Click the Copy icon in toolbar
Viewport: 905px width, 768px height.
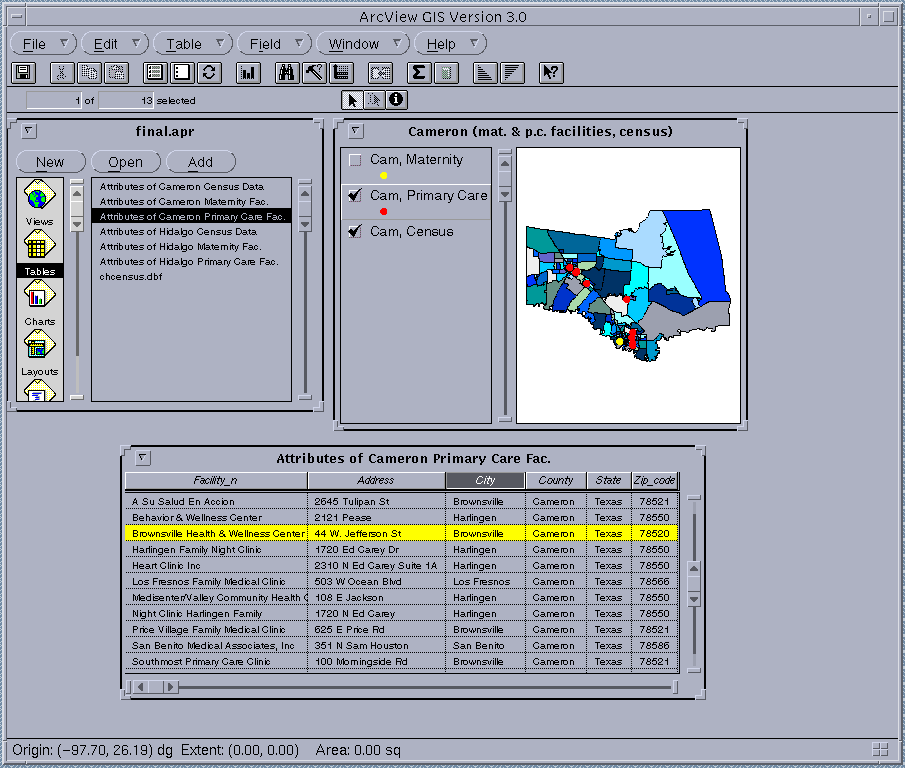[89, 73]
